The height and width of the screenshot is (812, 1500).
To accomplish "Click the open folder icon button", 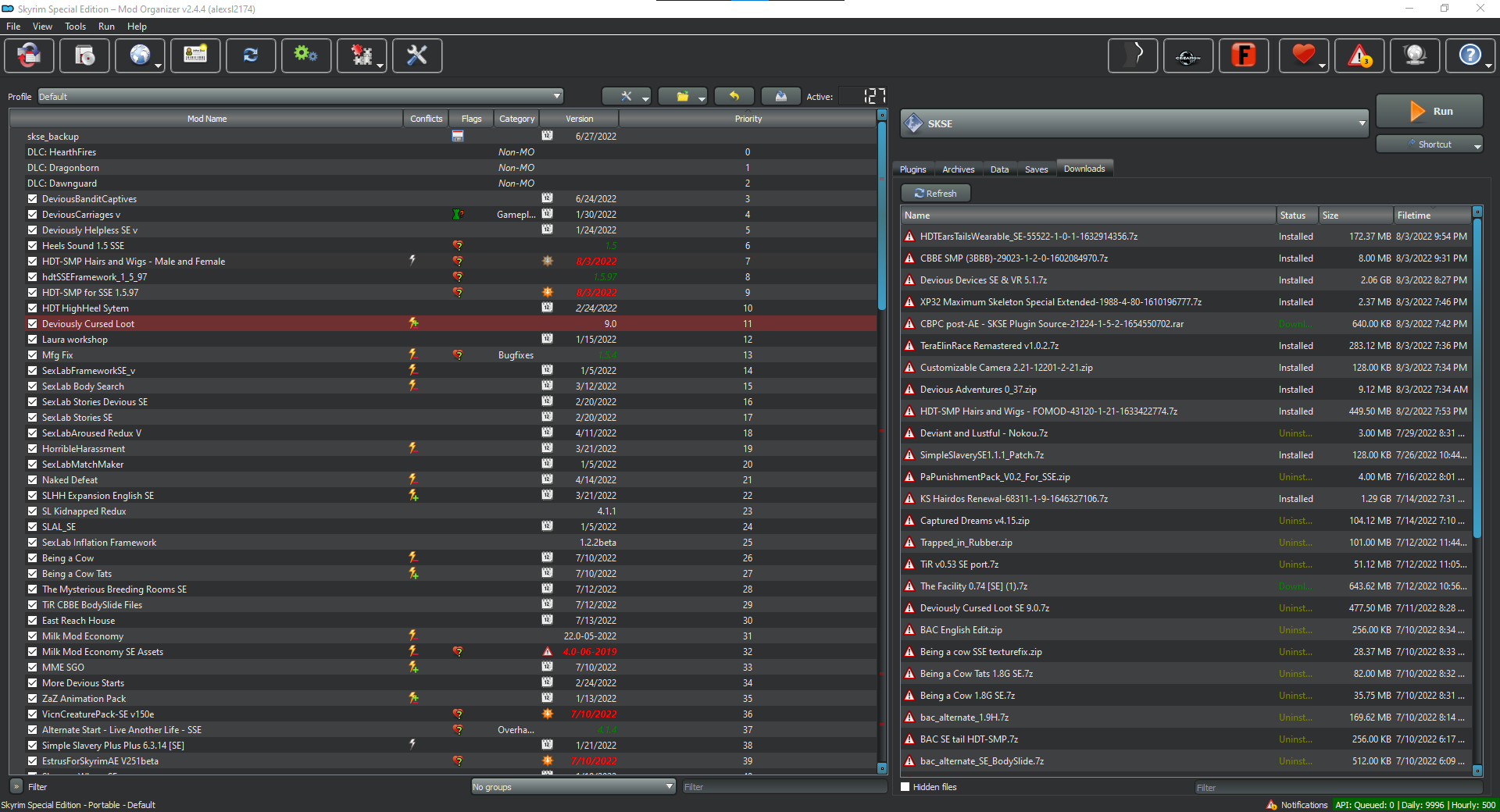I will click(683, 96).
